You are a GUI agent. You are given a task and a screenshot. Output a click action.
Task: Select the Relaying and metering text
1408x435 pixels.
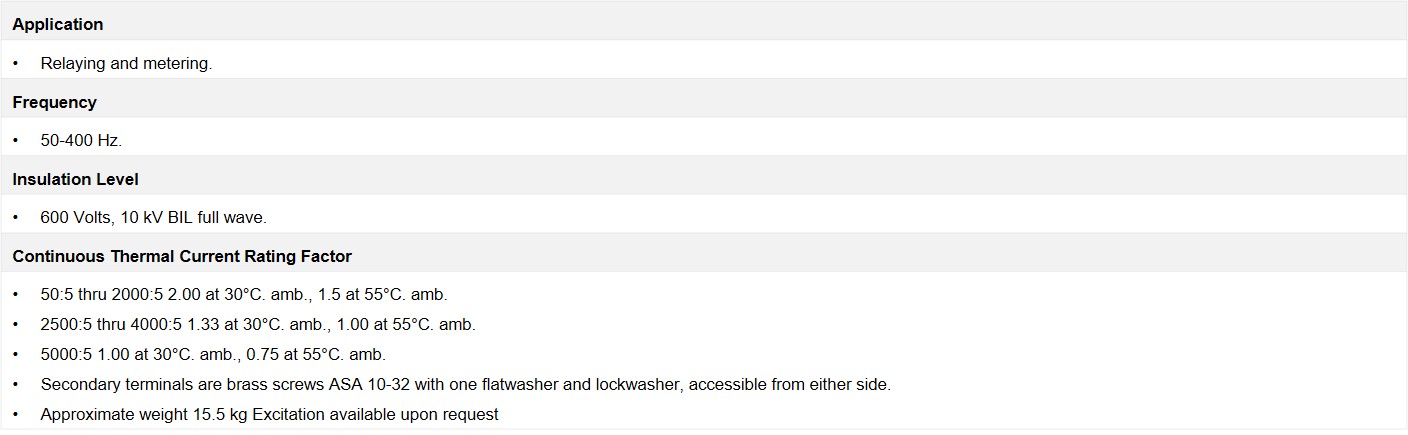pos(127,63)
